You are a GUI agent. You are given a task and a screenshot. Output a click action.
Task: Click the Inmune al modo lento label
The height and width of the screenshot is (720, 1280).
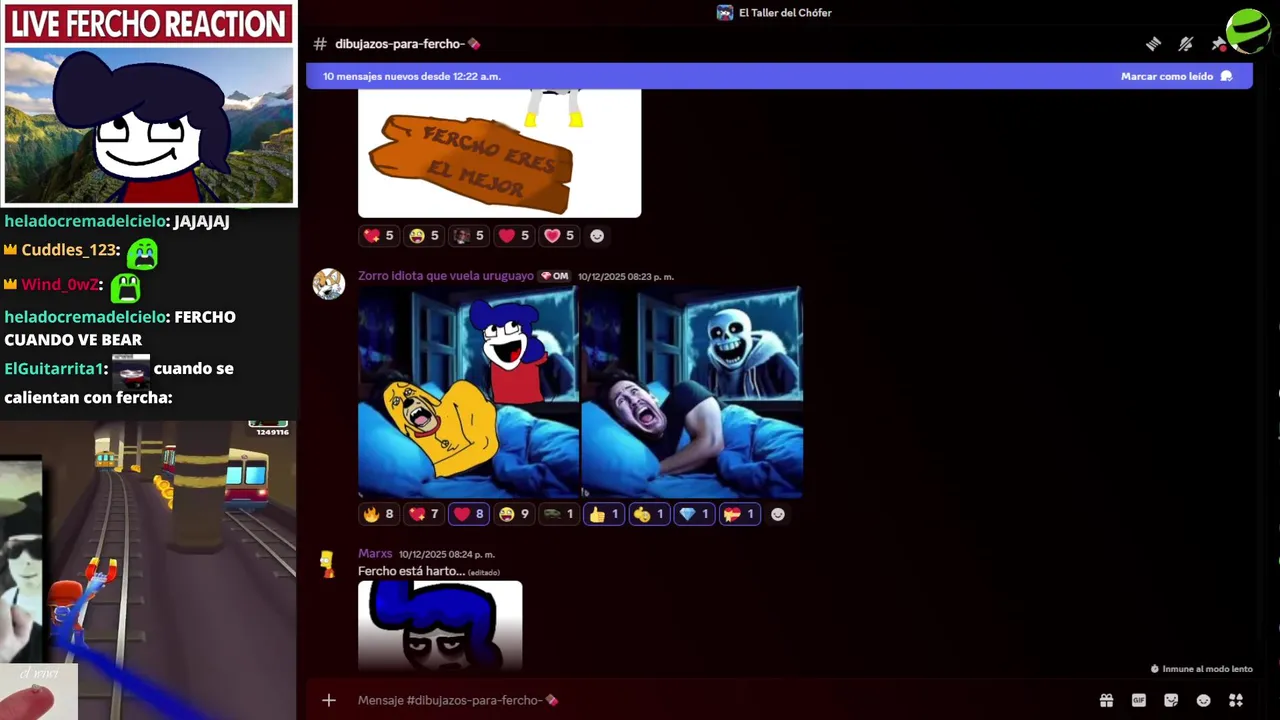pos(1207,669)
